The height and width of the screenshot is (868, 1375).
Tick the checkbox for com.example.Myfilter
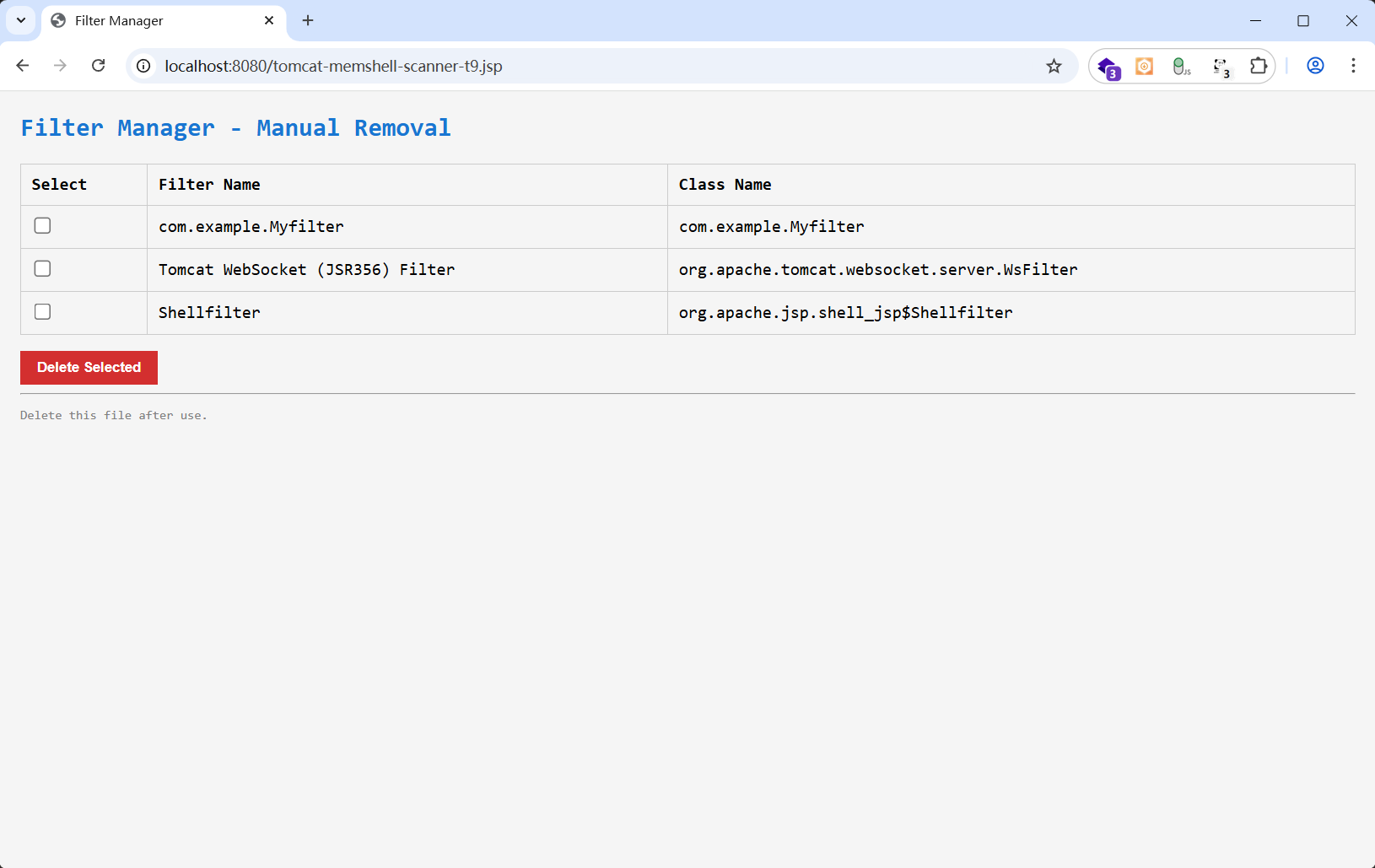[x=42, y=225]
